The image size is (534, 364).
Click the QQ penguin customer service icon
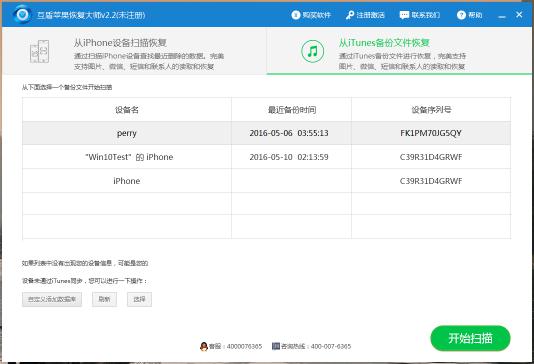coord(204,346)
